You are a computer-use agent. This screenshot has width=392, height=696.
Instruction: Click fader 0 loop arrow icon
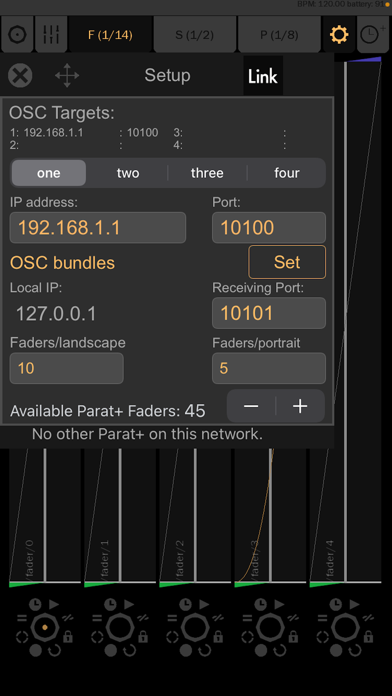54,650
